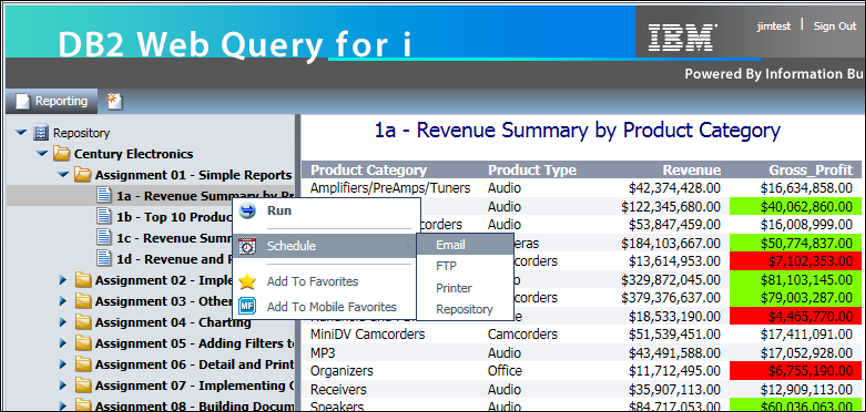
Task: Click red Gross_Profit cell $6,755,190.00
Action: pos(795,371)
